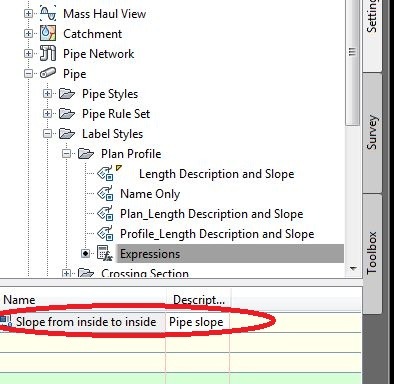Select Length Description and Slope label style
The width and height of the screenshot is (394, 384).
[x=217, y=174]
